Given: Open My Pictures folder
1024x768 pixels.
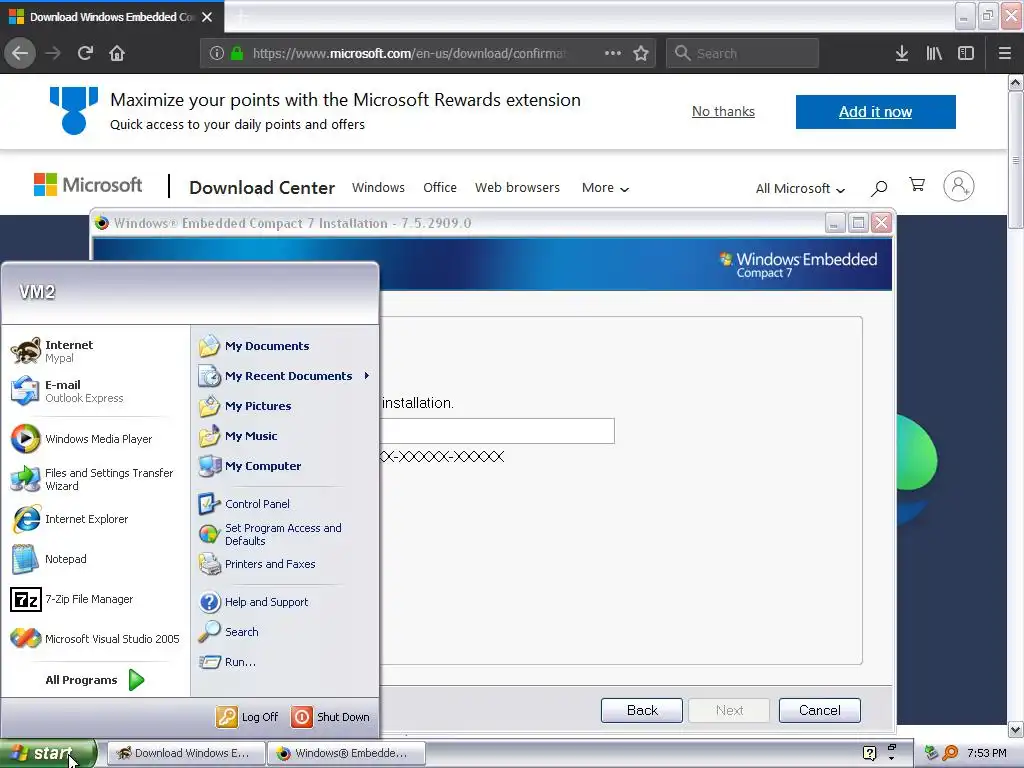Looking at the screenshot, I should click(285, 406).
